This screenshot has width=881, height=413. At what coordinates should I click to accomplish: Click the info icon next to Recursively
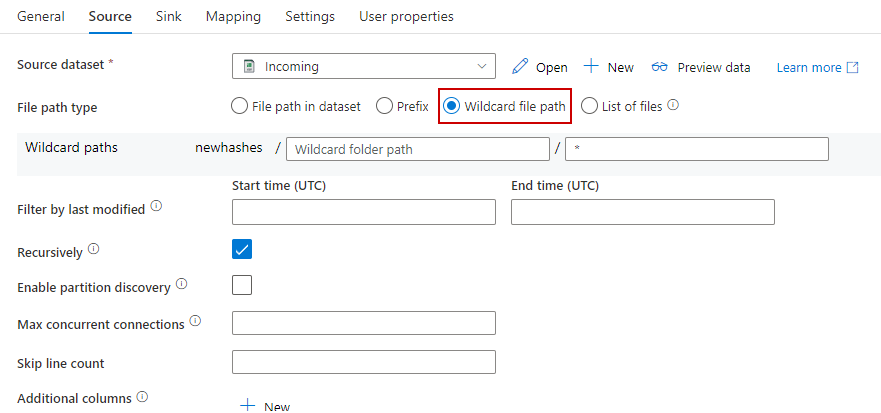click(93, 249)
